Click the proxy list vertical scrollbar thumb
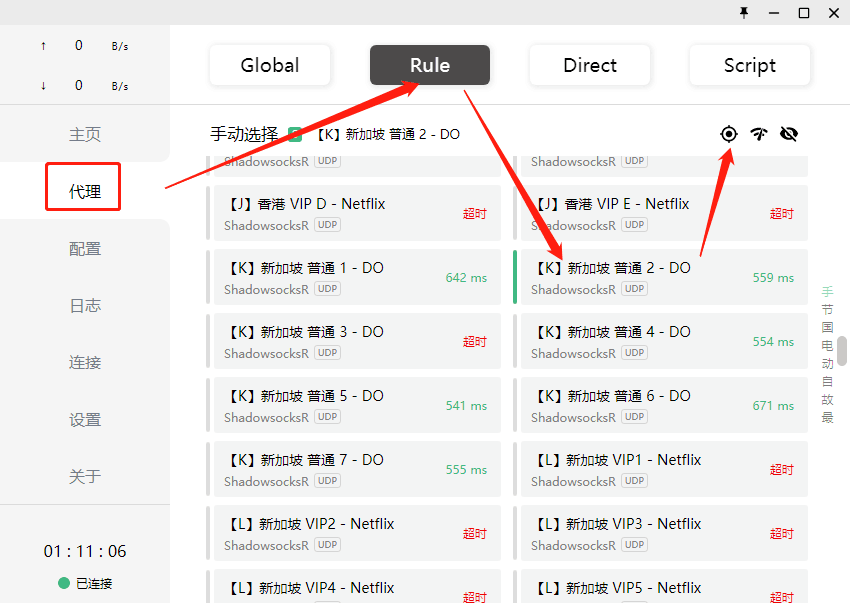The image size is (850, 603). pyautogui.click(x=842, y=350)
